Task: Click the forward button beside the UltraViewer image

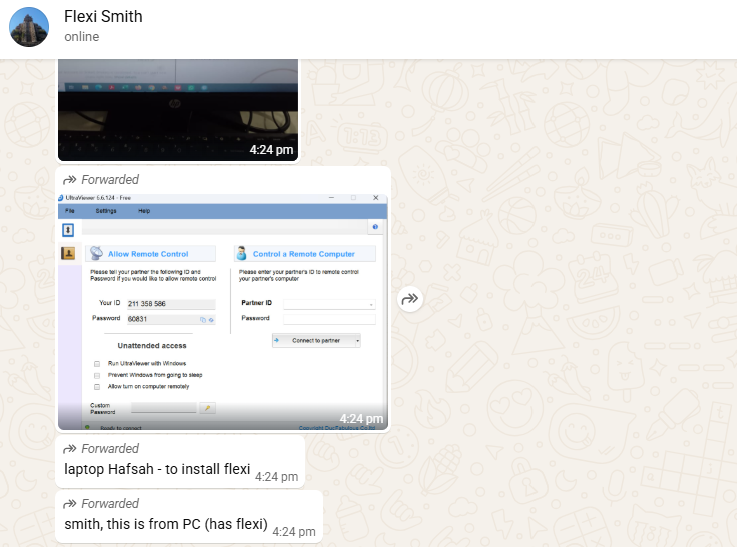Action: (x=410, y=299)
